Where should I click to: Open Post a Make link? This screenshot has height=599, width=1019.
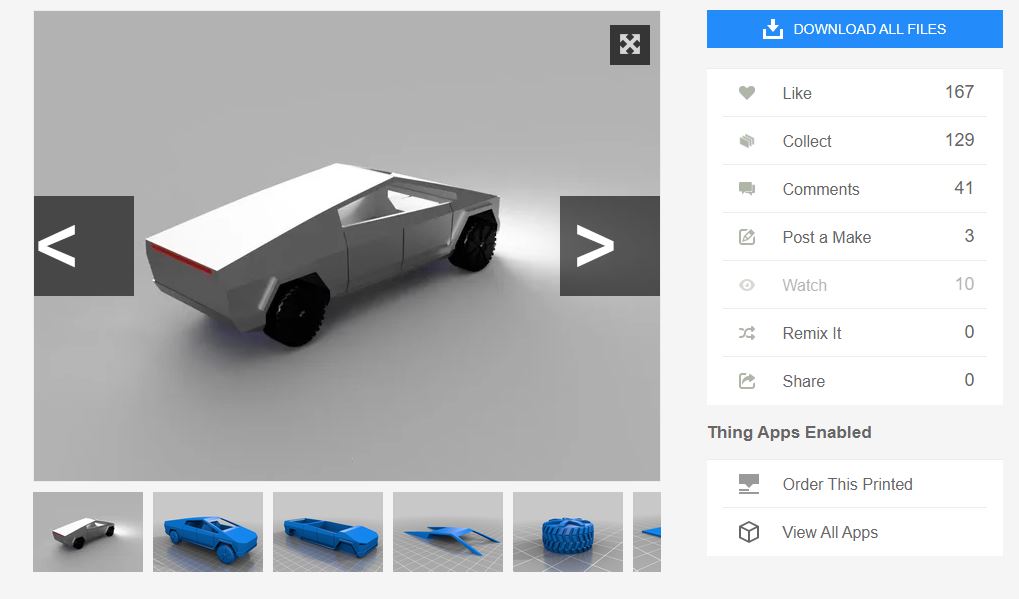click(827, 238)
